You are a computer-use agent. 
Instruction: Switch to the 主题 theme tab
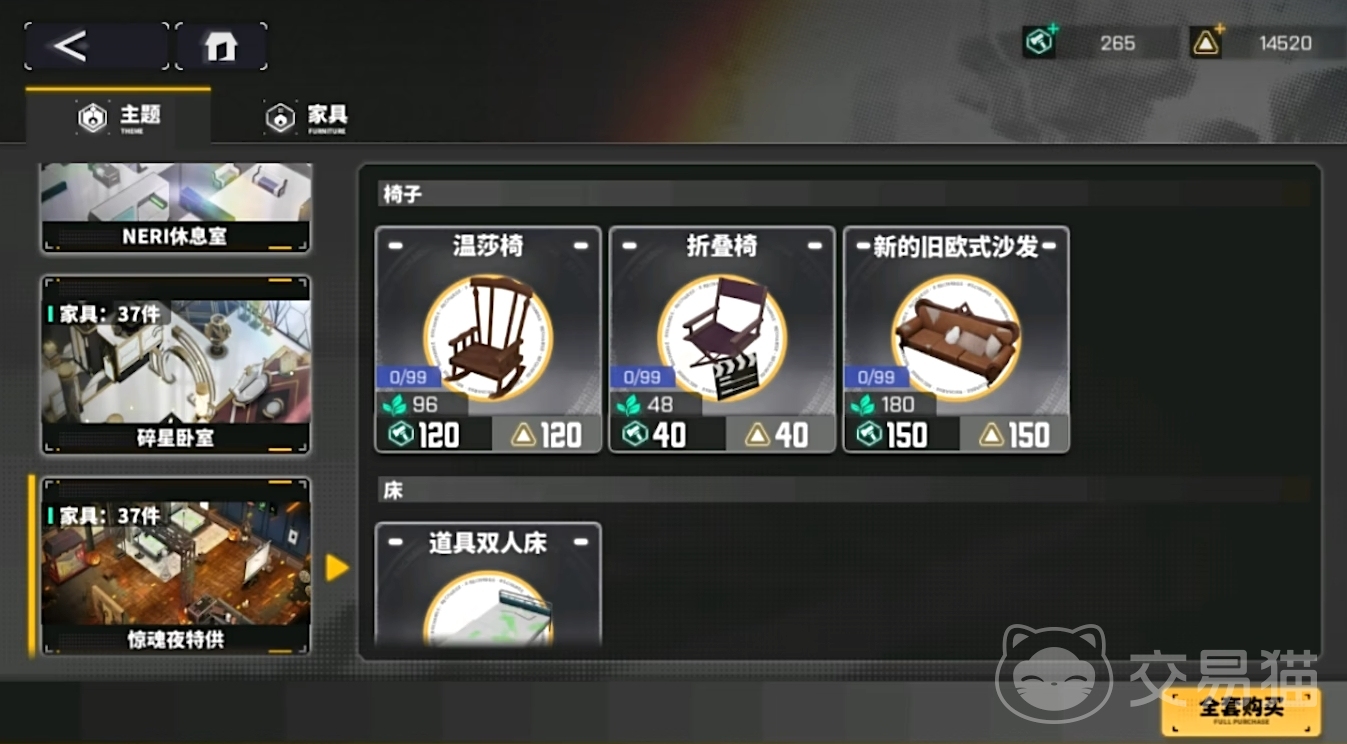(x=119, y=117)
